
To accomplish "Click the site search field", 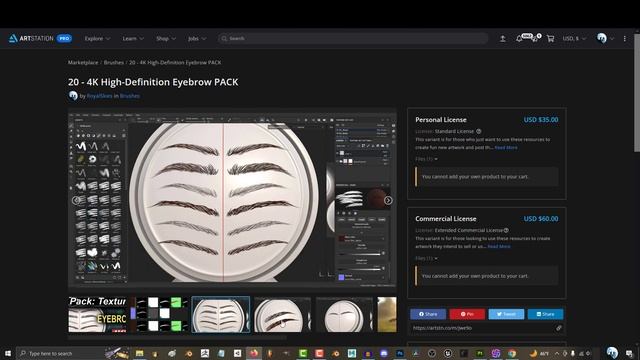I will 353,38.
